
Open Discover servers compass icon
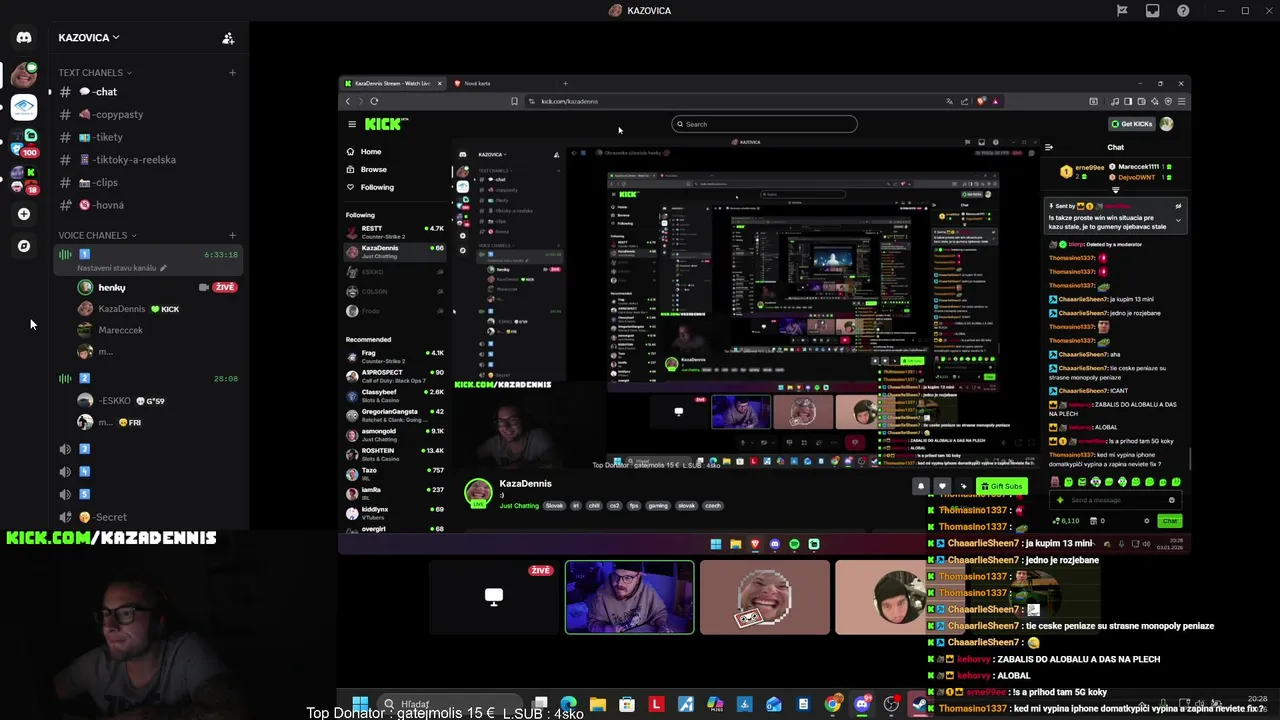(24, 246)
